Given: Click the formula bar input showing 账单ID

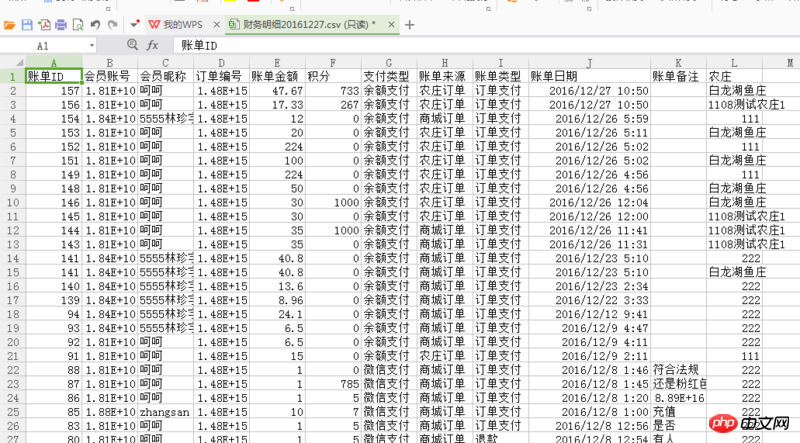Looking at the screenshot, I should pos(480,46).
